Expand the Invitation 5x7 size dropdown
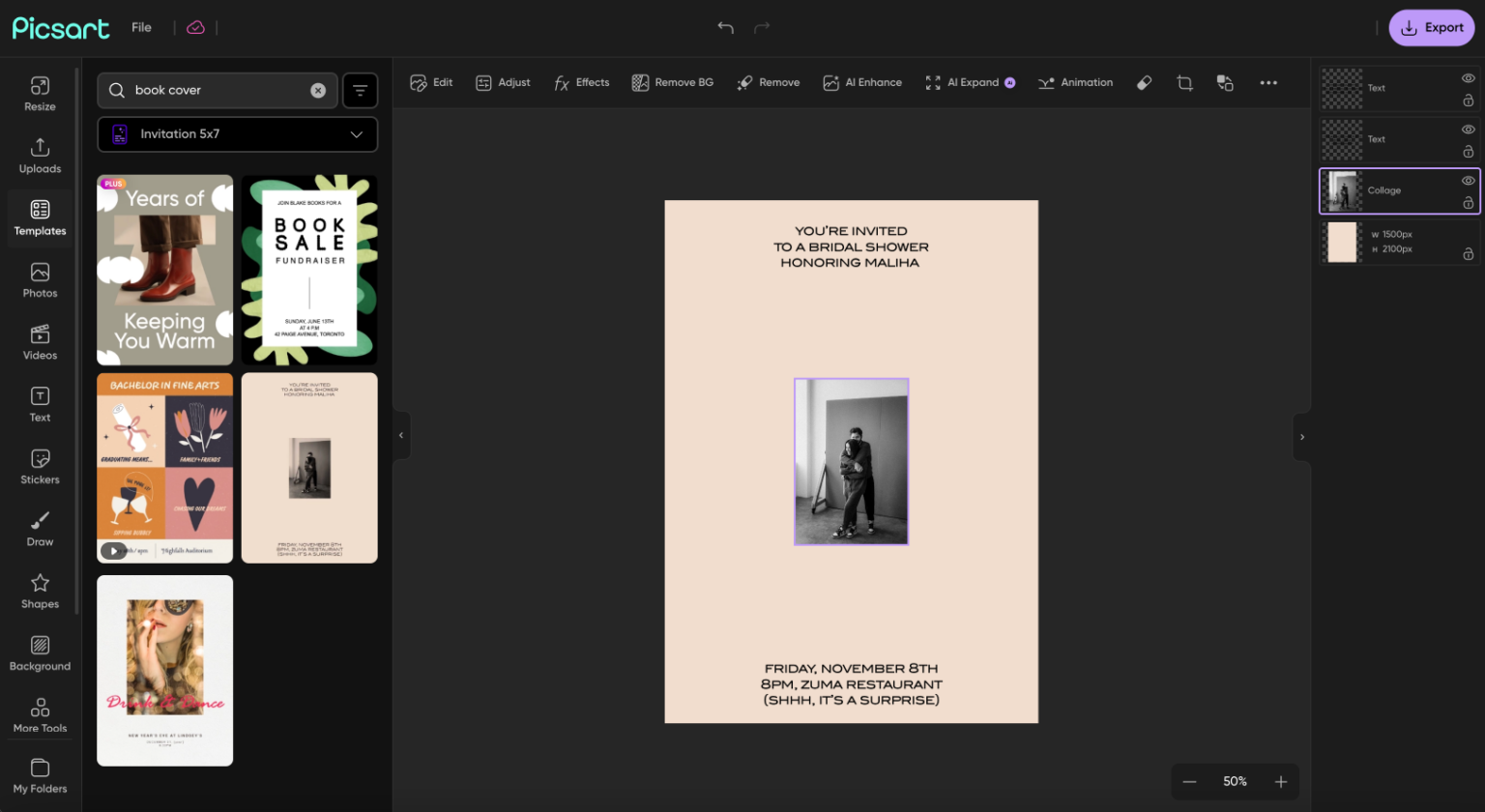Image resolution: width=1485 pixels, height=812 pixels. tap(237, 134)
